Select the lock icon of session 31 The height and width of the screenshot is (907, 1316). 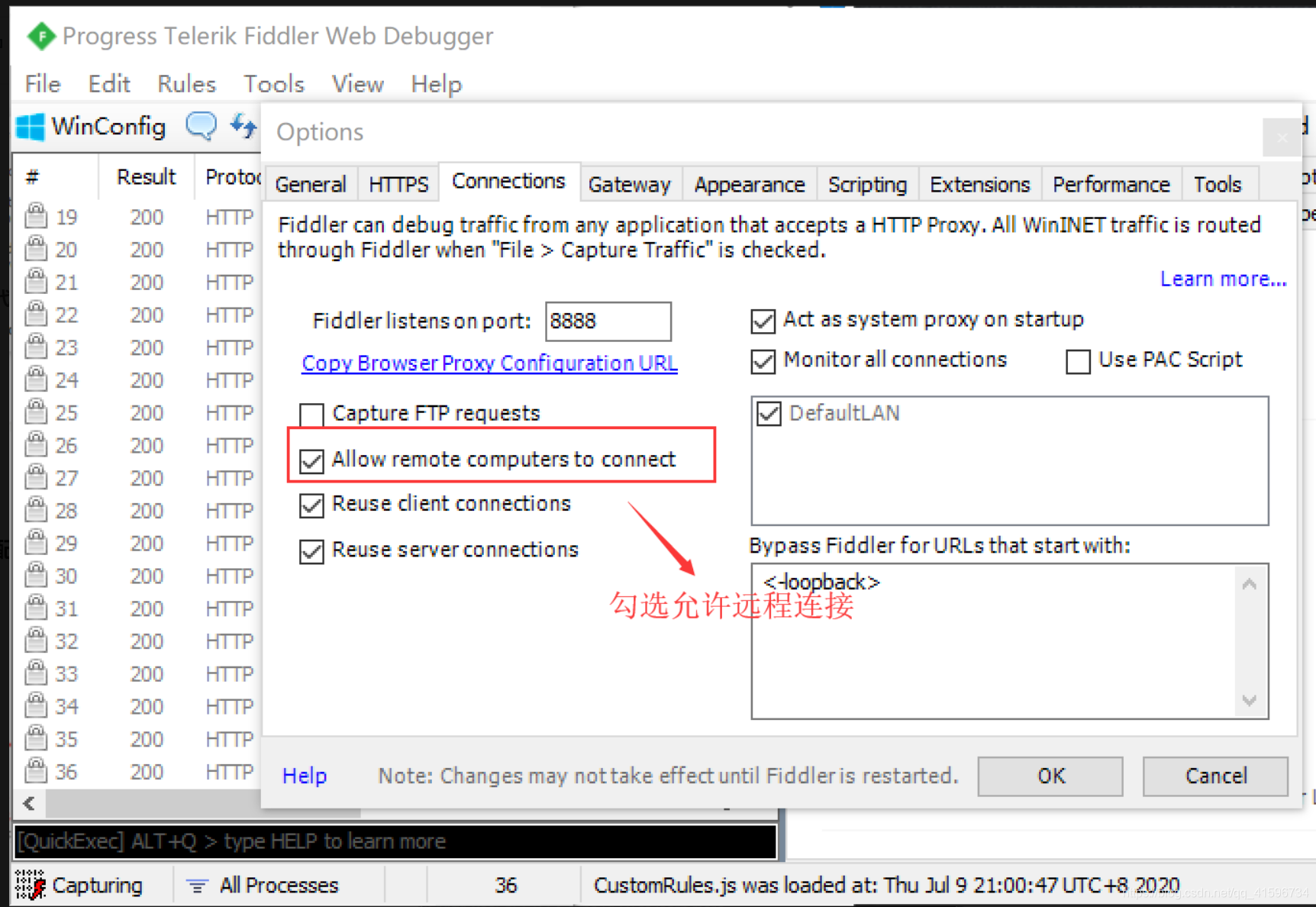tap(36, 608)
